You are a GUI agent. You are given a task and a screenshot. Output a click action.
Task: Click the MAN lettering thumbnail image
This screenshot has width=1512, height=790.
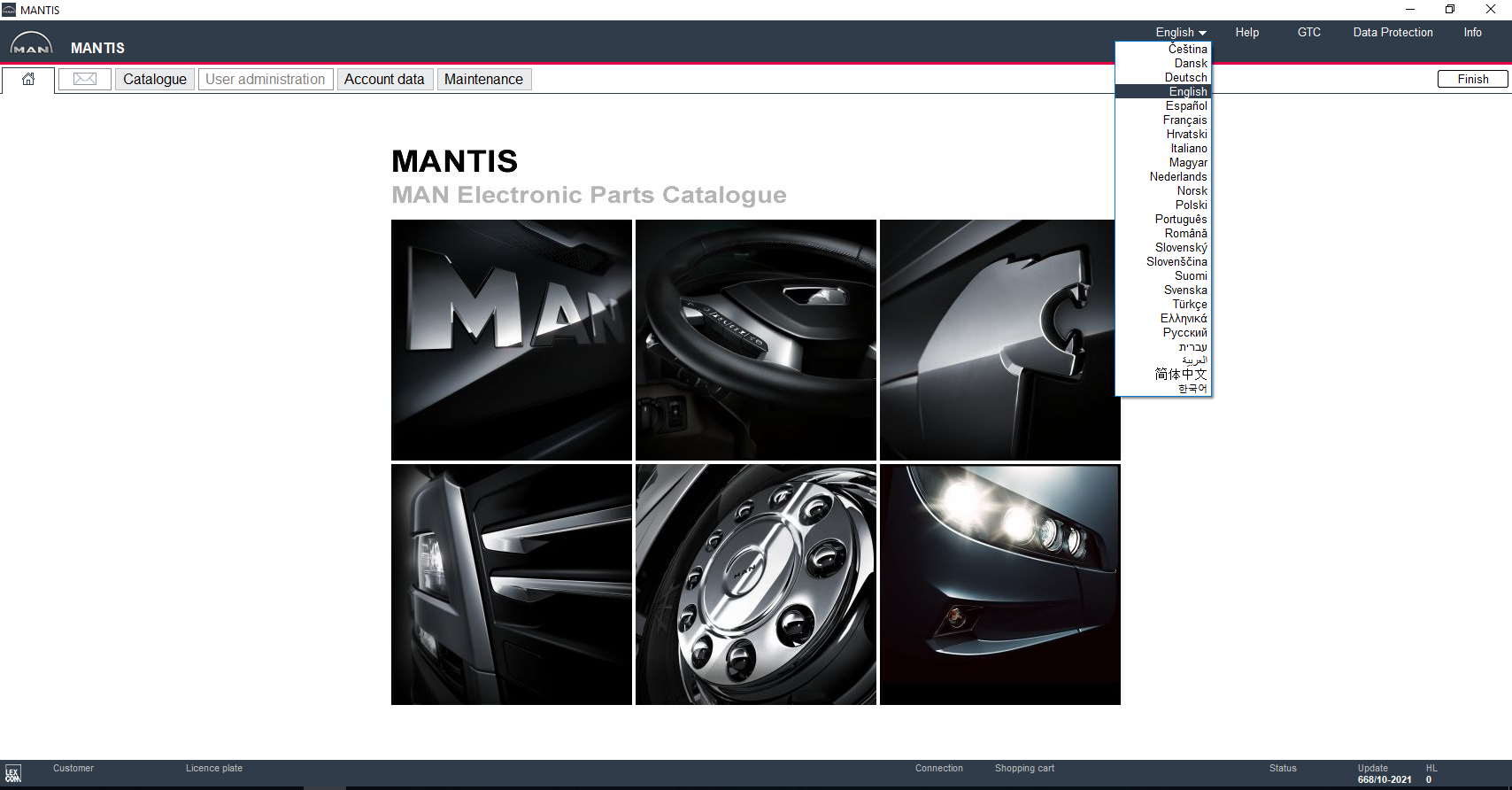[512, 340]
